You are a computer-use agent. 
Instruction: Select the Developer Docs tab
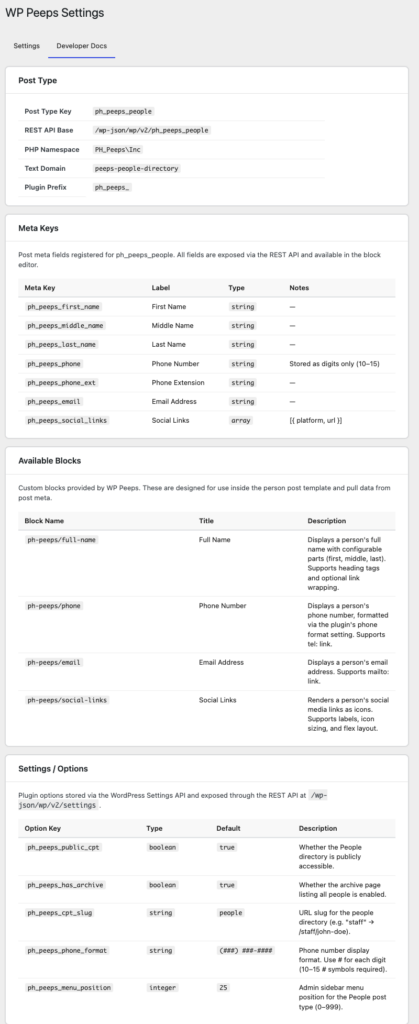pyautogui.click(x=82, y=46)
